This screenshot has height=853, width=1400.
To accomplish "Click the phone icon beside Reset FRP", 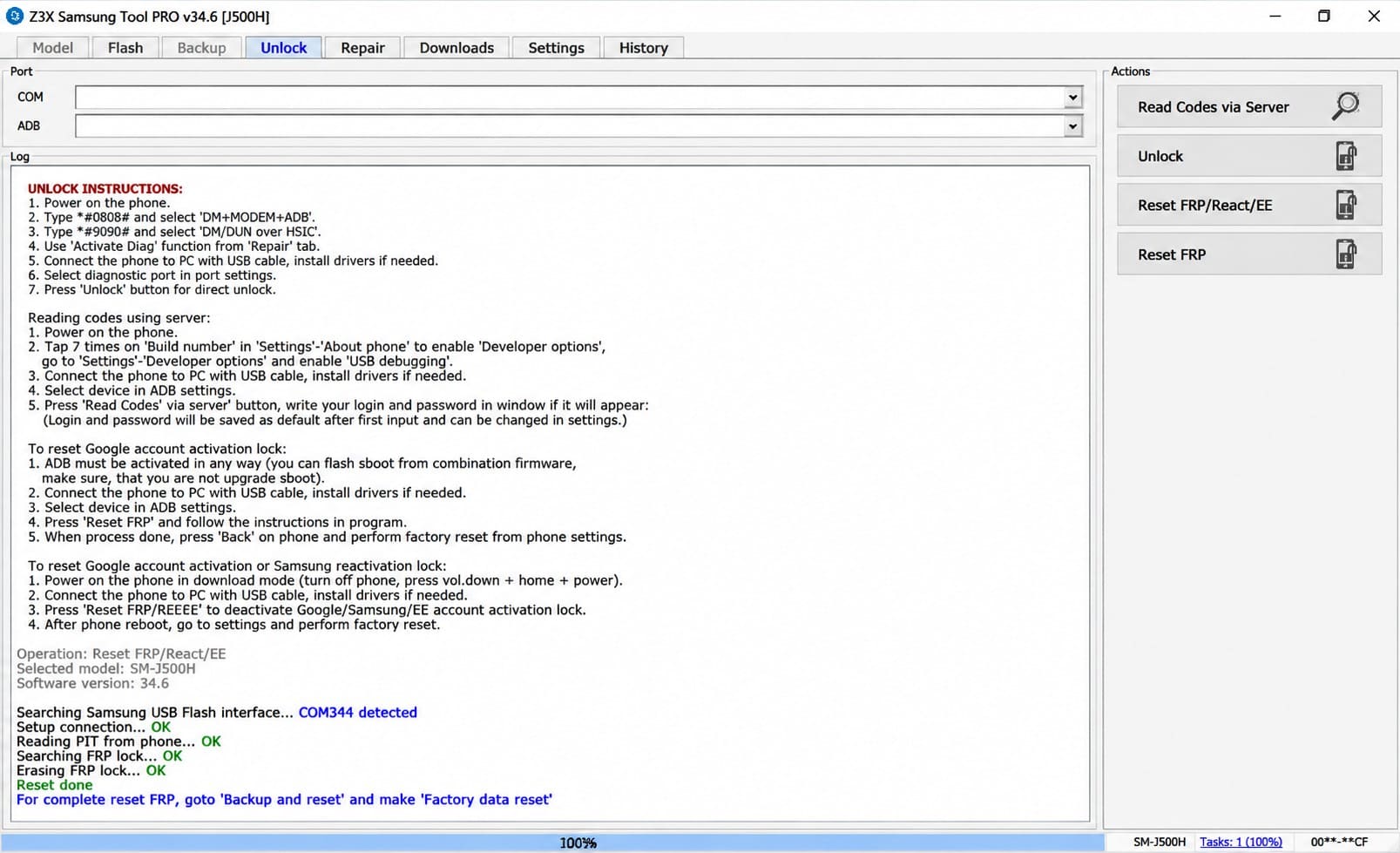I will [x=1346, y=254].
